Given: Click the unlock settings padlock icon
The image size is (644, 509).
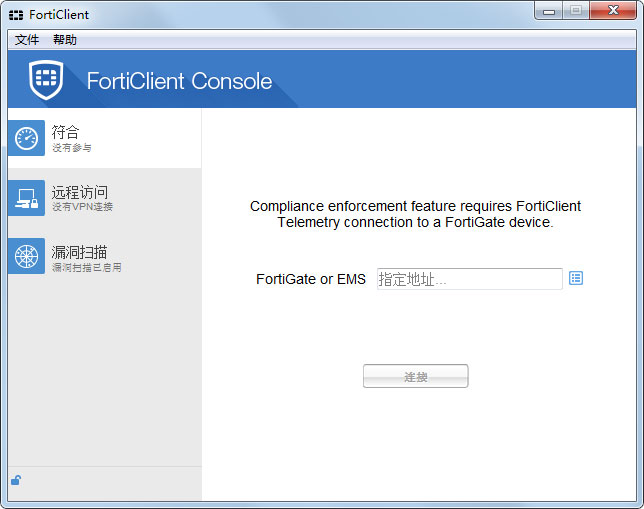Looking at the screenshot, I should [16, 480].
